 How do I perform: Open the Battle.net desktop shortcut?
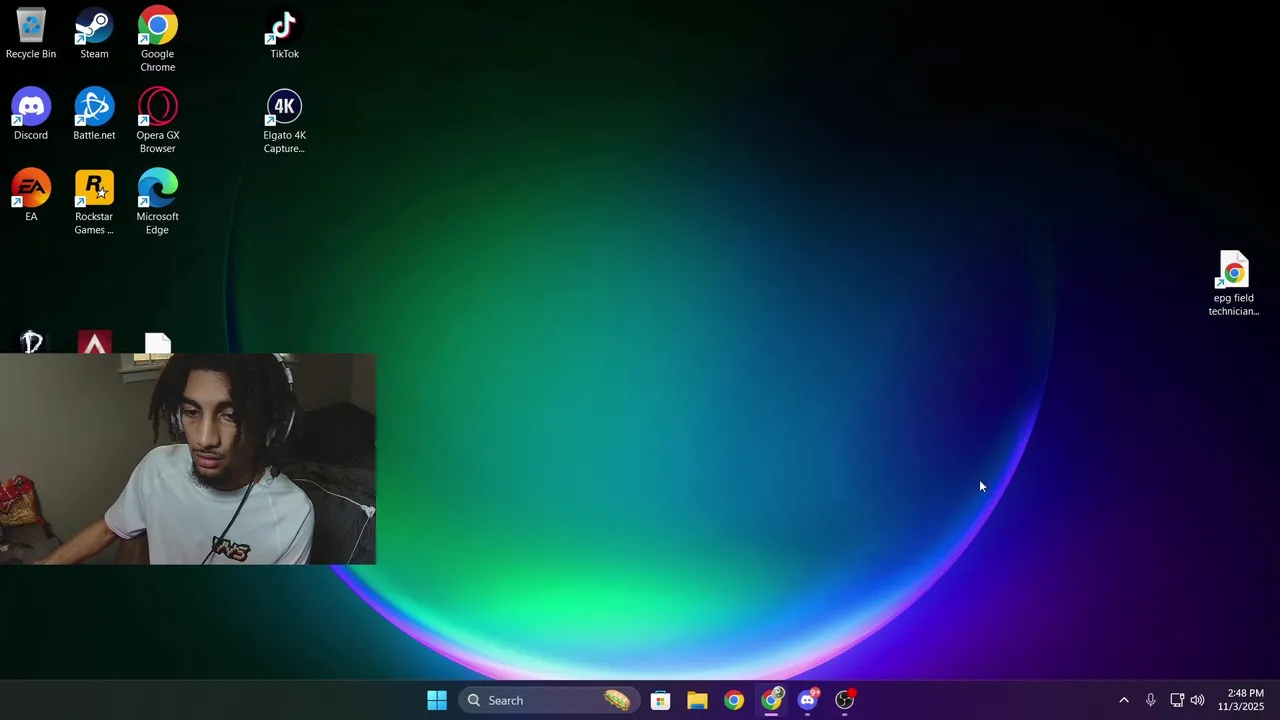coord(94,115)
